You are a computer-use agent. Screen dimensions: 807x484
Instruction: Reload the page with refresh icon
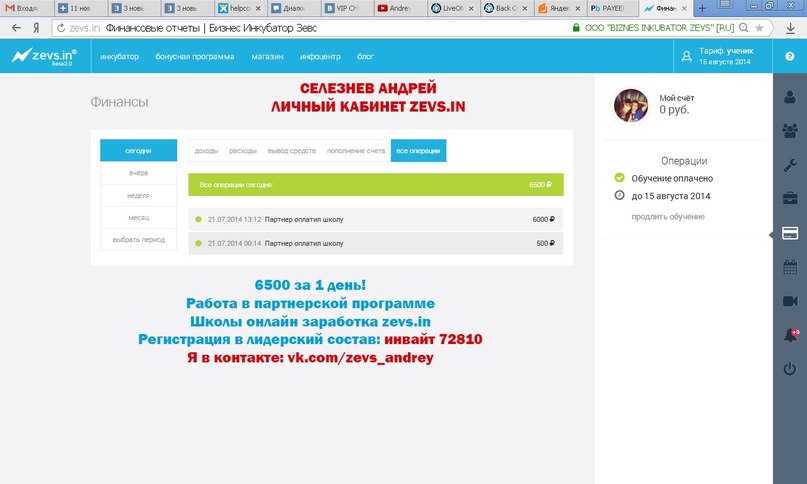61,28
